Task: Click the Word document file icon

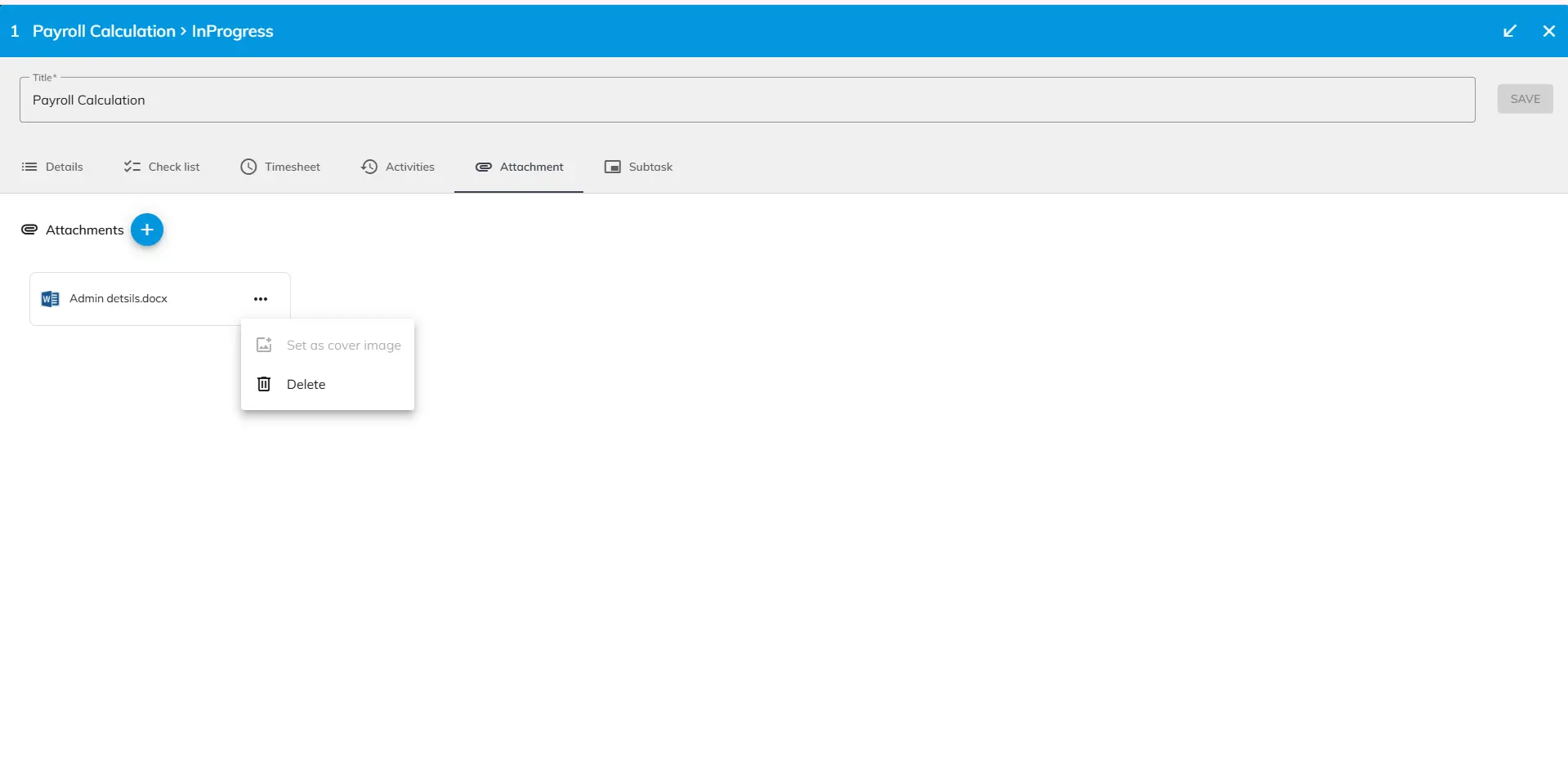Action: 50,299
